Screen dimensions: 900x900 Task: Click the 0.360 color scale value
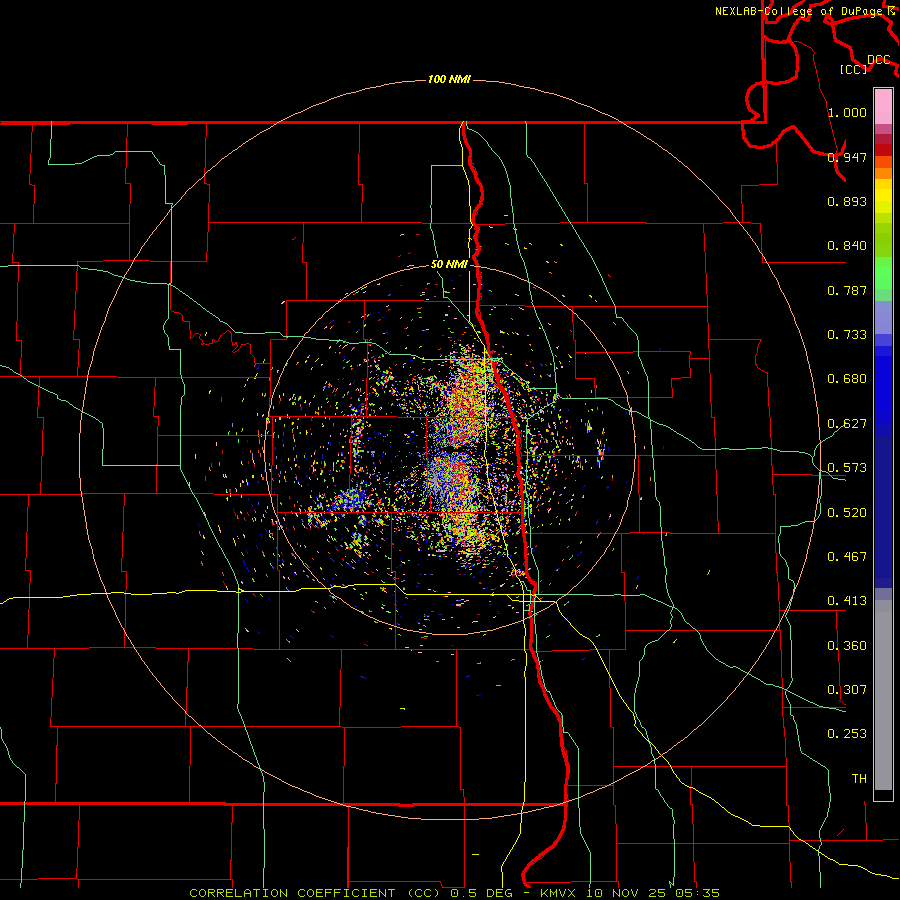847,646
